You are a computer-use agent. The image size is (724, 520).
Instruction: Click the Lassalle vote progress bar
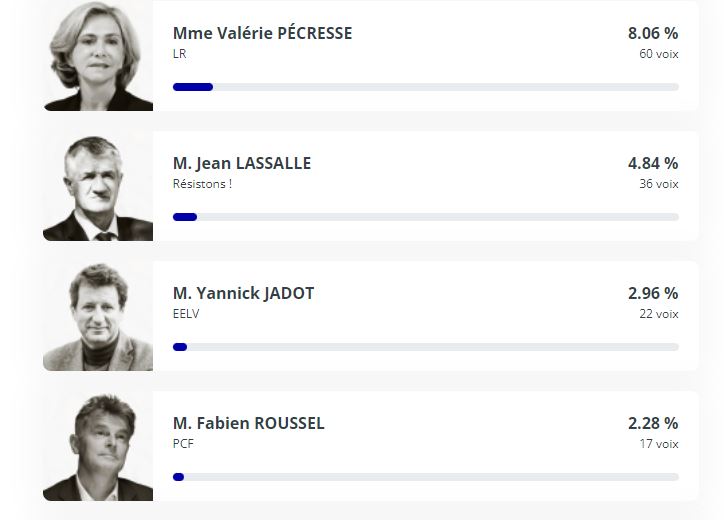tap(426, 217)
